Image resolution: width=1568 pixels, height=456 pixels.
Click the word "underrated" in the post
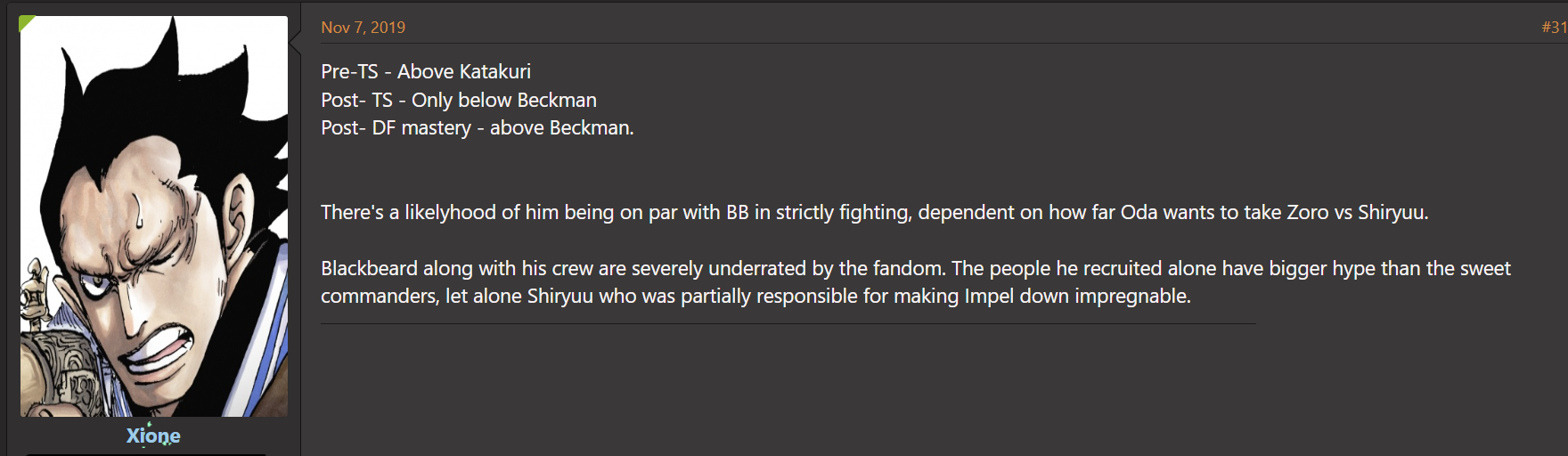coord(757,268)
